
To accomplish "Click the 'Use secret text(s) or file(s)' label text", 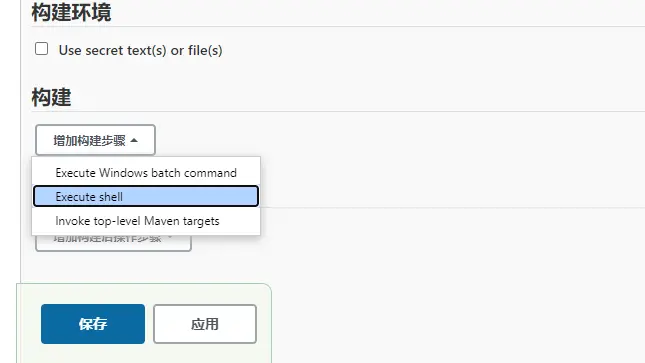I will (x=140, y=50).
